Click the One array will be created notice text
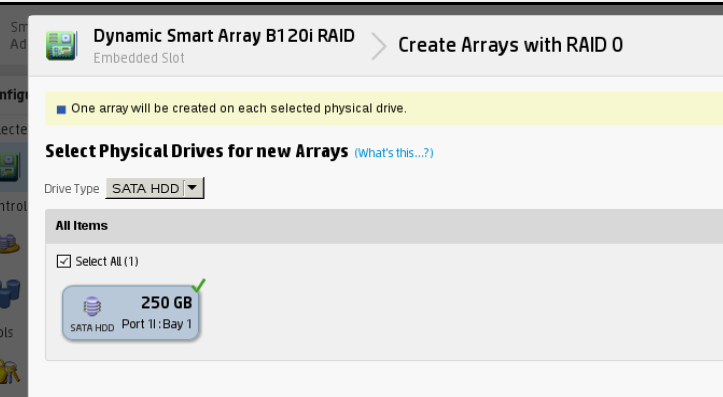The image size is (723, 397). [239, 108]
